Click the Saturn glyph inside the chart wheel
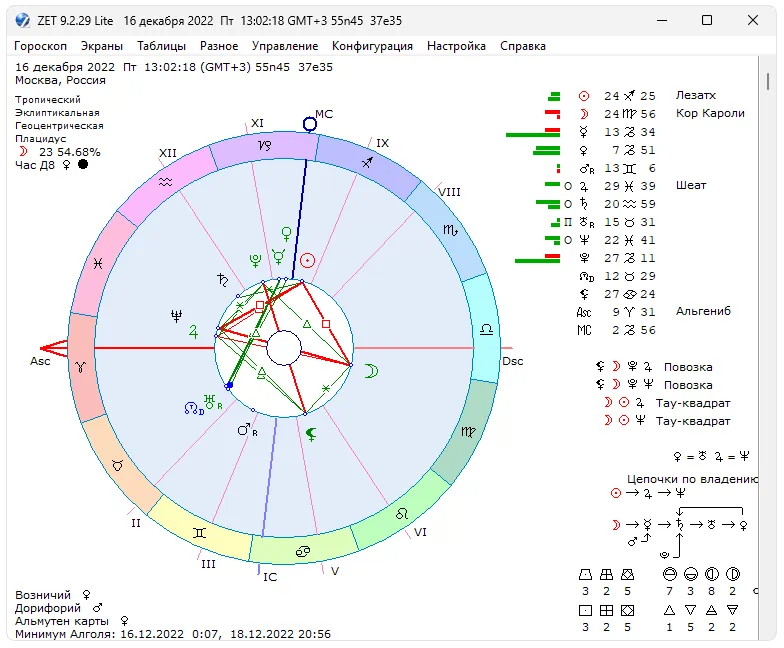Image resolution: width=784 pixels, height=648 pixels. pos(222,280)
